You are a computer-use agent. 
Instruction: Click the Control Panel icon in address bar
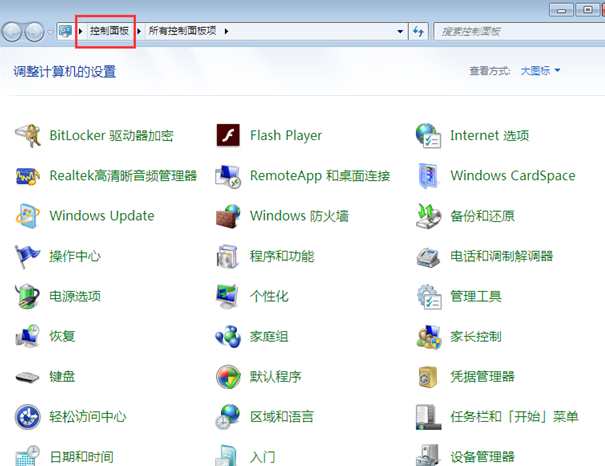pyautogui.click(x=66, y=31)
